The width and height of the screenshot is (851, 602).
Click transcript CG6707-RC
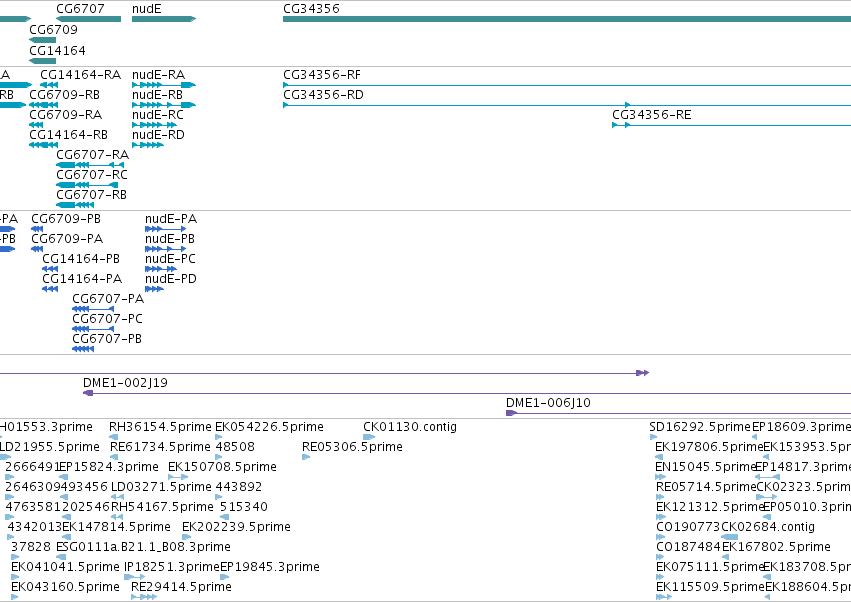(x=87, y=185)
